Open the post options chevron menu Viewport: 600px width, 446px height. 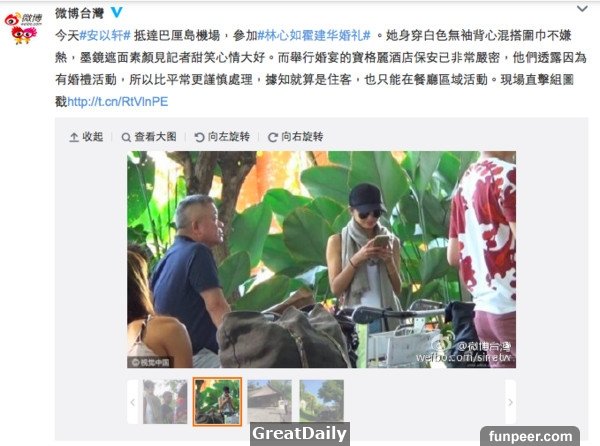[582, 8]
